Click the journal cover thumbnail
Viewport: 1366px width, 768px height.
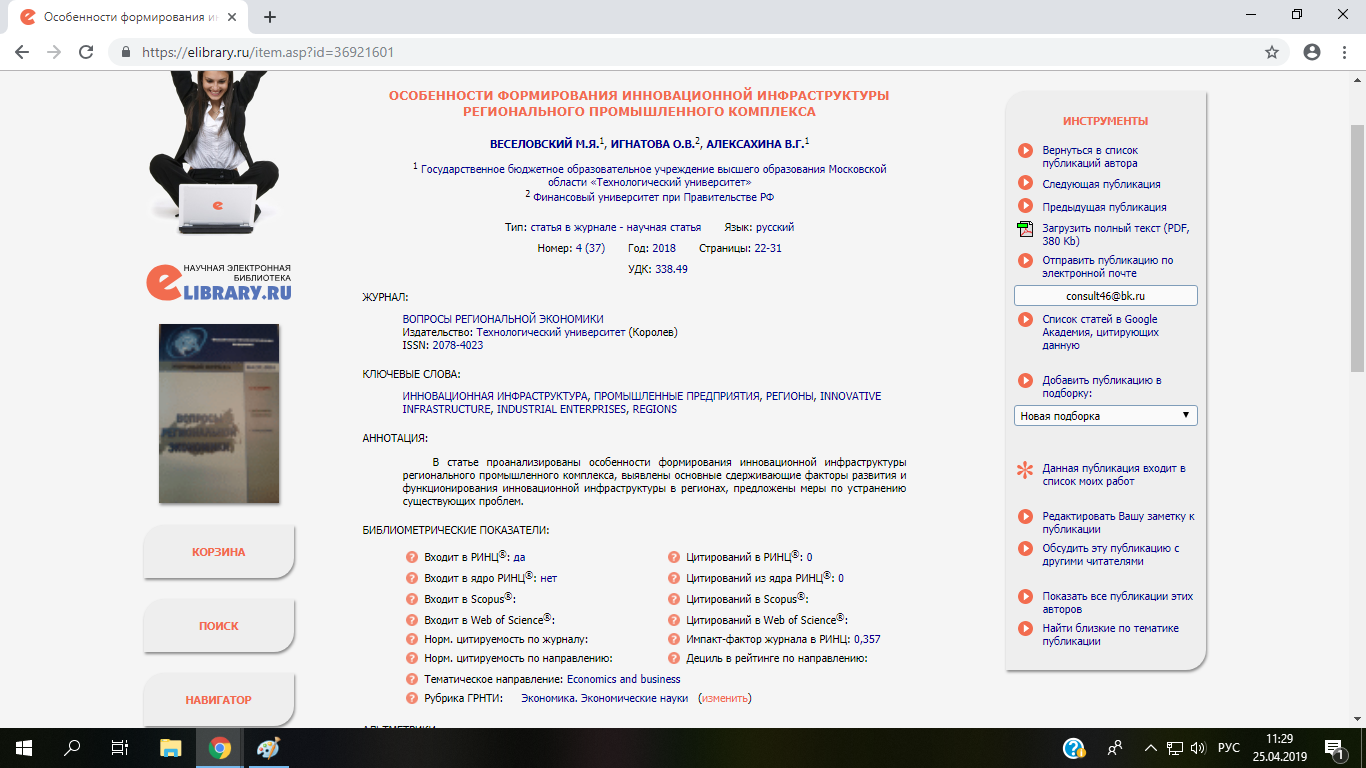219,413
